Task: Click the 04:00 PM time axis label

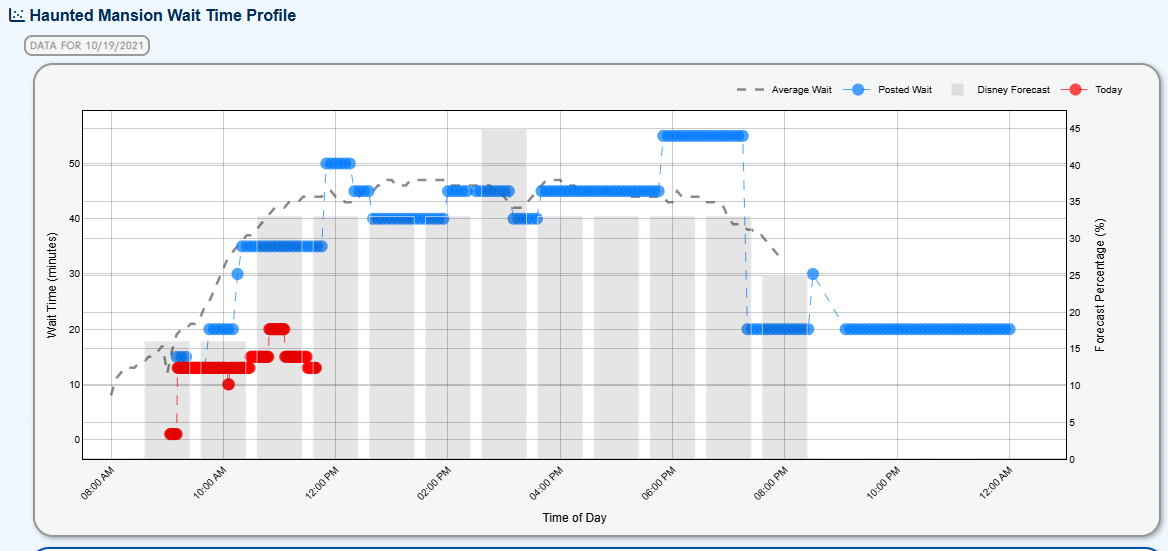Action: tap(548, 484)
